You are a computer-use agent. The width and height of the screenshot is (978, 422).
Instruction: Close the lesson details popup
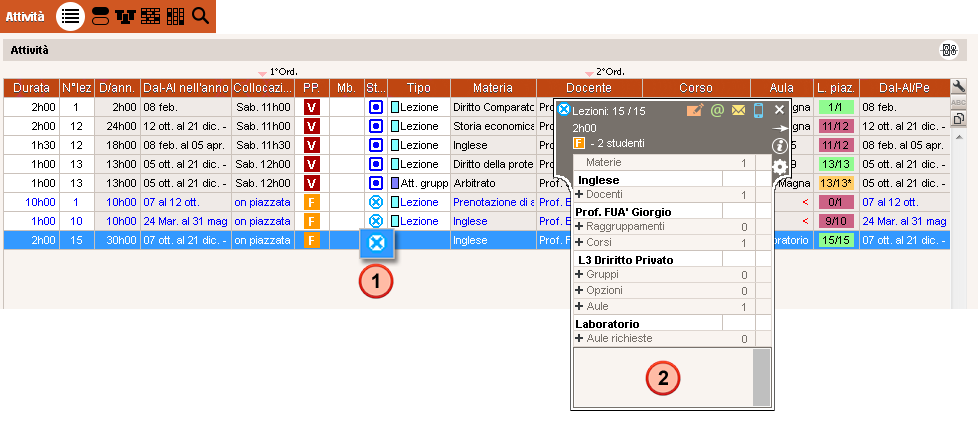(779, 110)
